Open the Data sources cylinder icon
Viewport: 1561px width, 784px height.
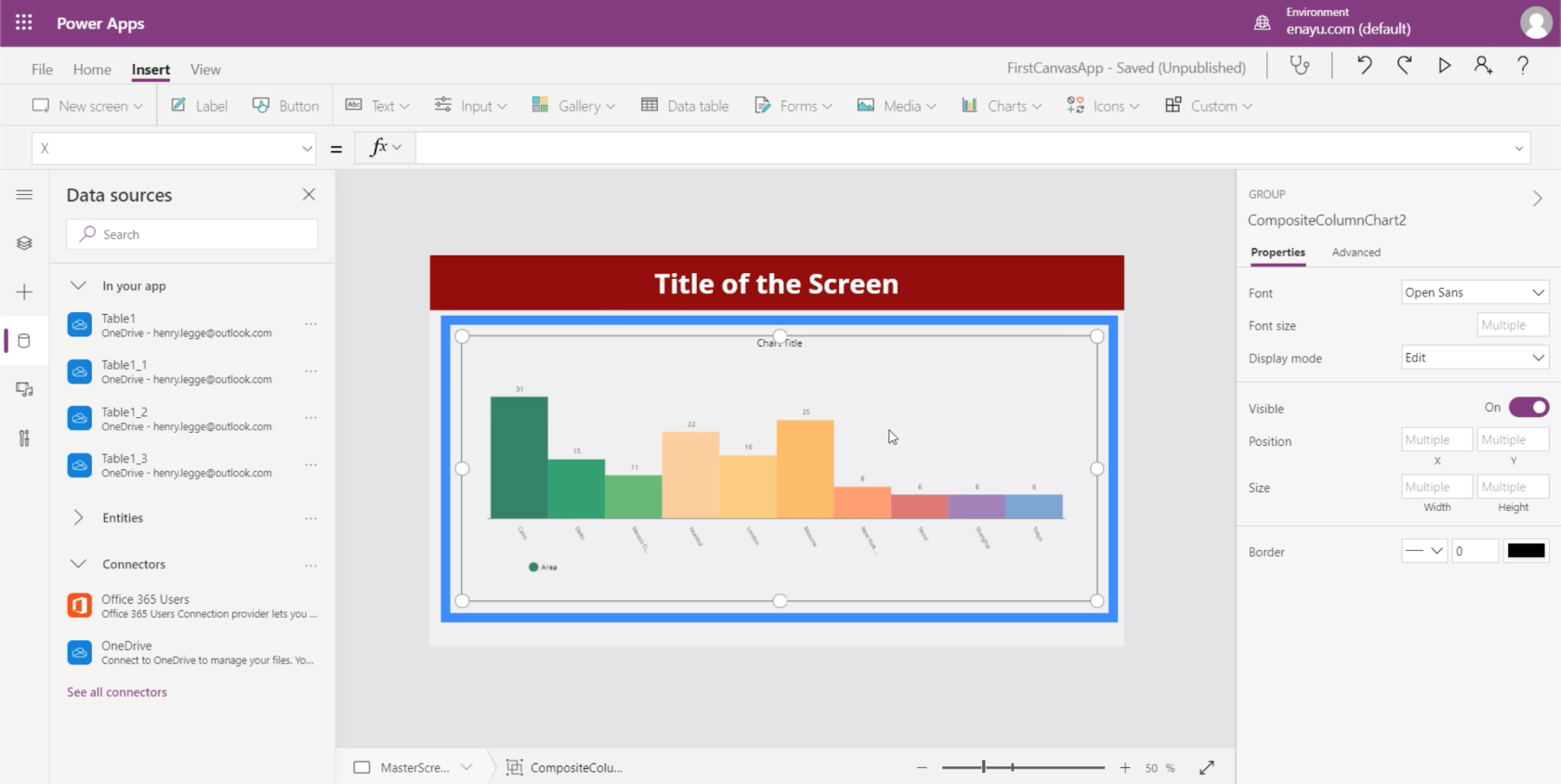[x=24, y=341]
